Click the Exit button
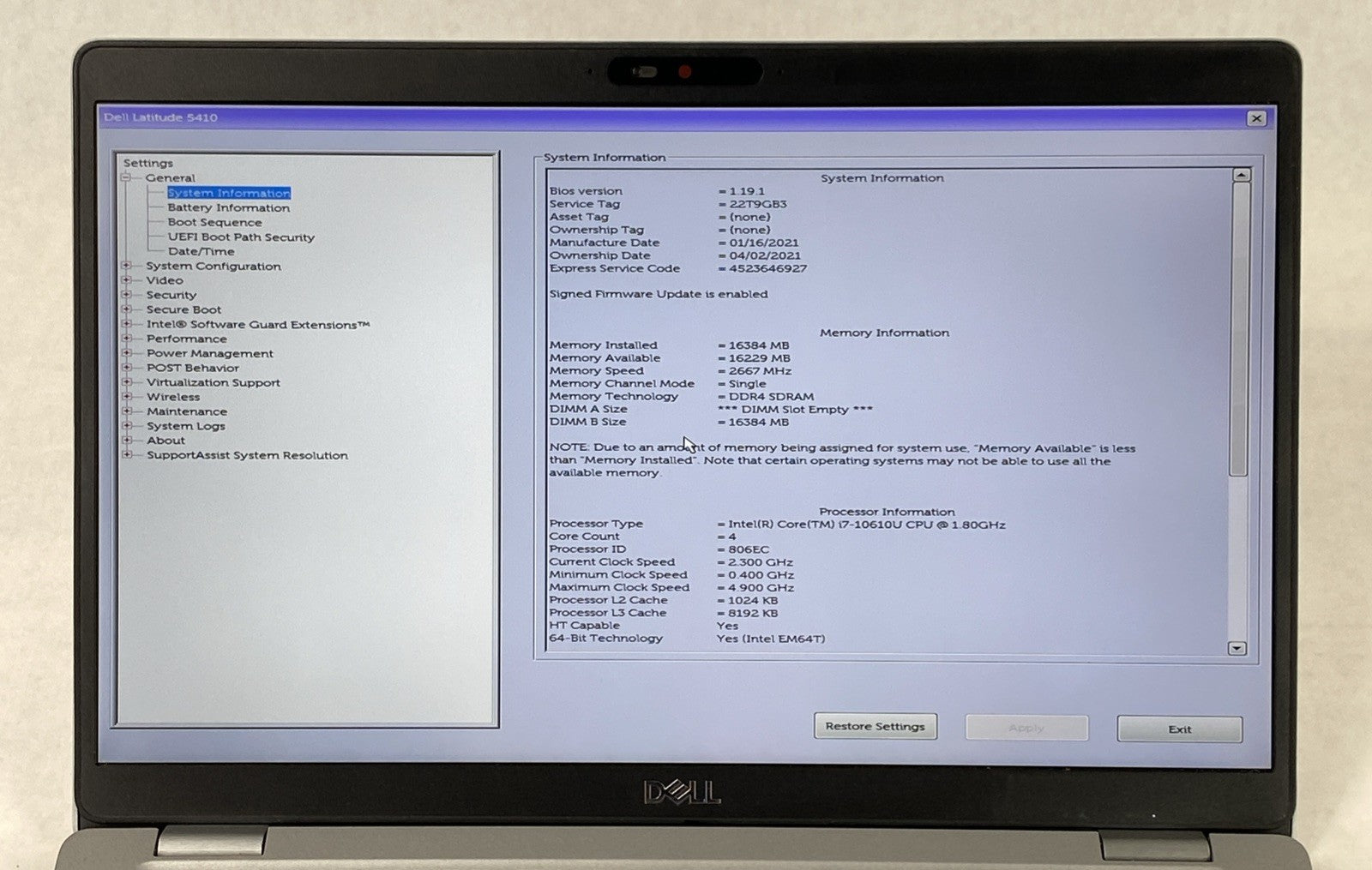 [x=1179, y=729]
